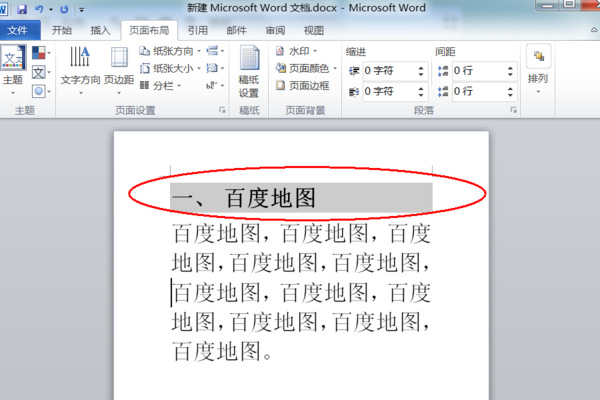Image resolution: width=600 pixels, height=400 pixels.
Task: Click the spacing before icon
Action: tap(443, 71)
